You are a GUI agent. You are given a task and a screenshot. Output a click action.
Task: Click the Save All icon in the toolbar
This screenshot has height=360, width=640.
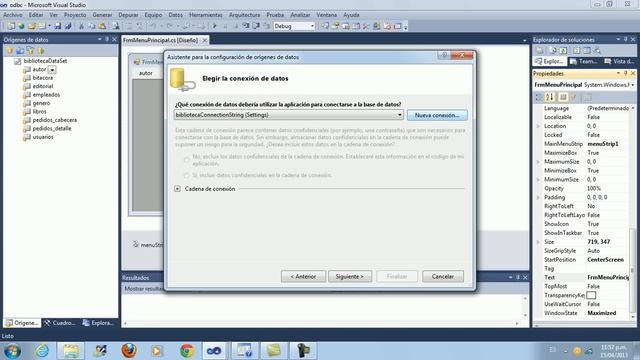68,26
